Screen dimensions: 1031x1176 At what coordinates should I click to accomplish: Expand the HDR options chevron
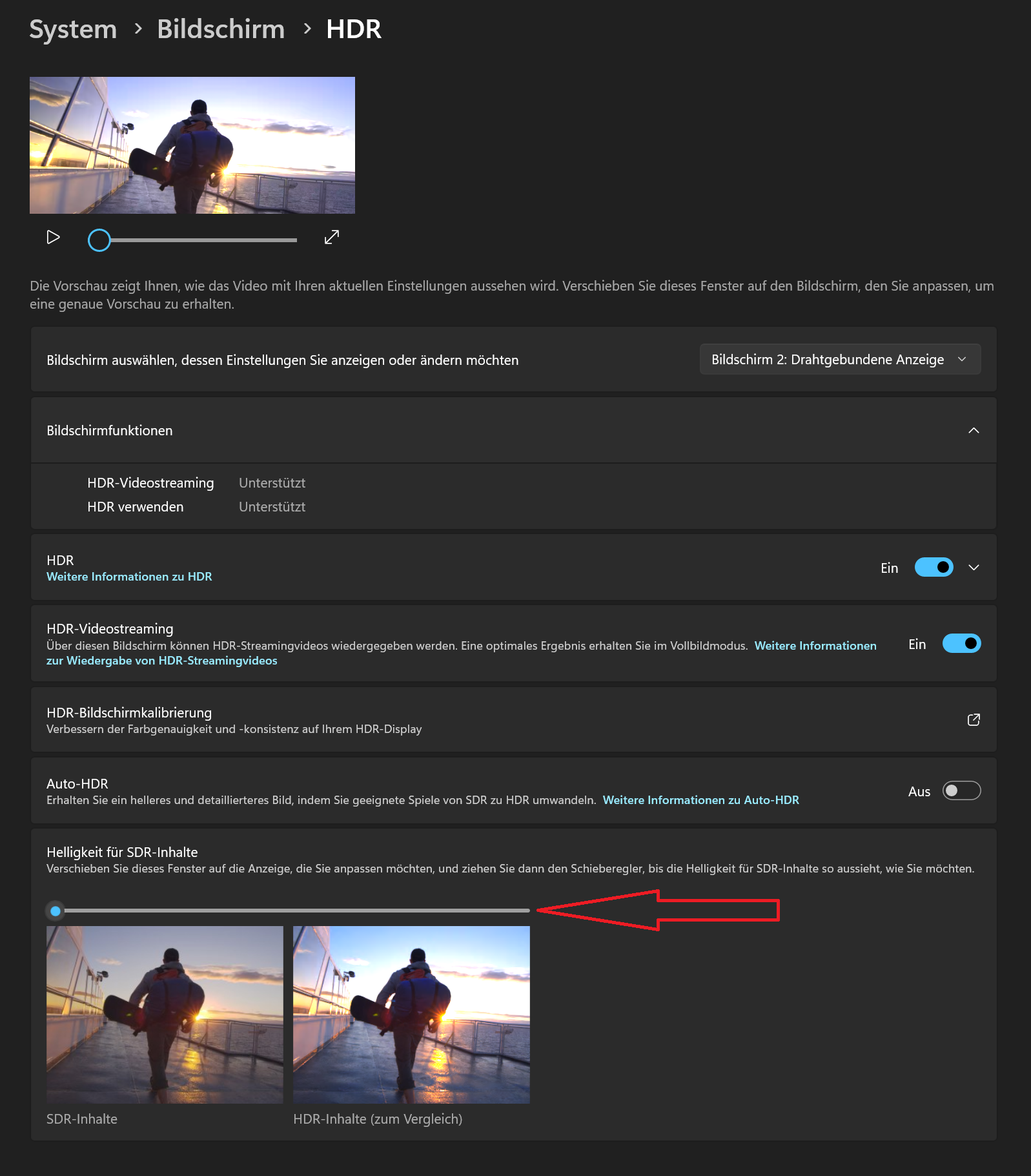click(974, 568)
